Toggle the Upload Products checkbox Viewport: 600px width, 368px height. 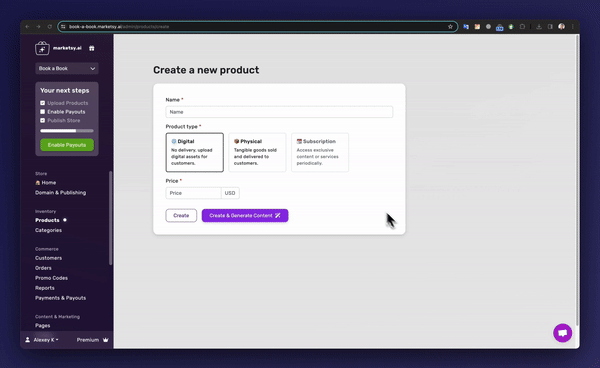(42, 103)
